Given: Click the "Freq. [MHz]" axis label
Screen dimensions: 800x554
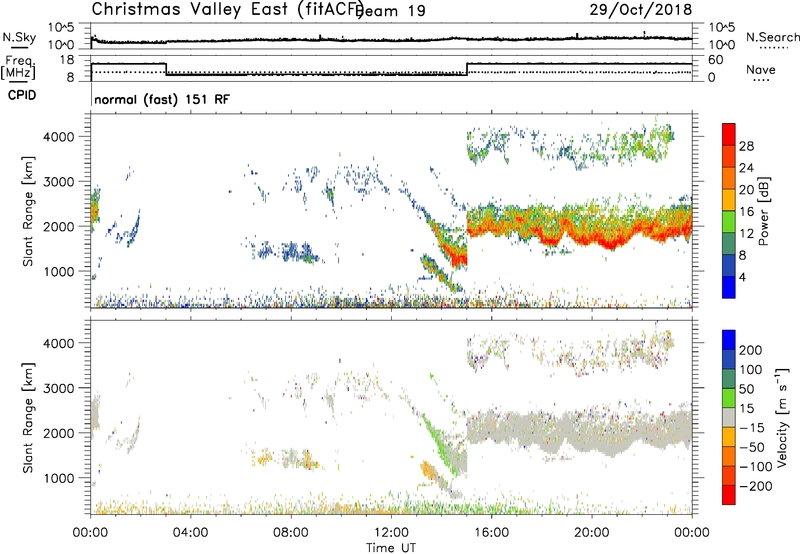Looking at the screenshot, I should point(18,67).
